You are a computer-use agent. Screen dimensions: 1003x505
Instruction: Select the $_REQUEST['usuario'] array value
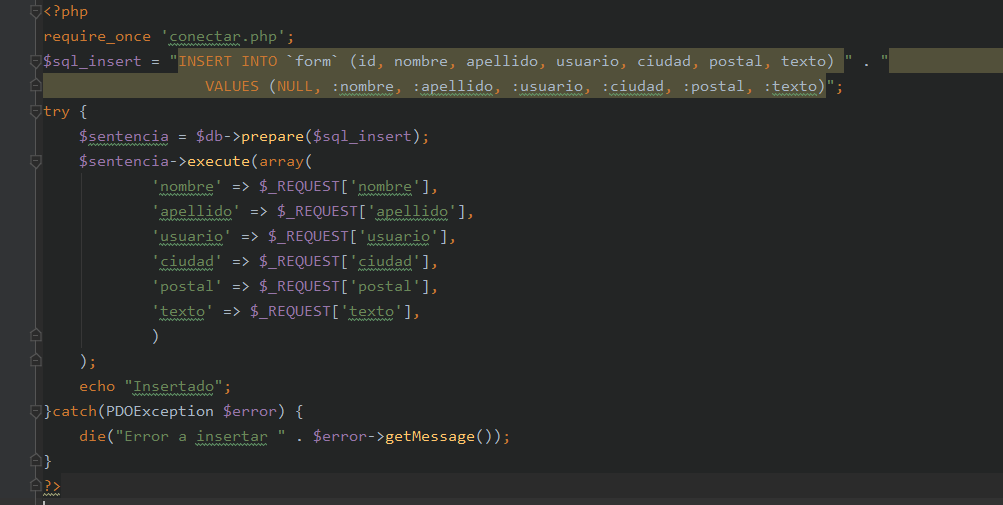(x=361, y=236)
